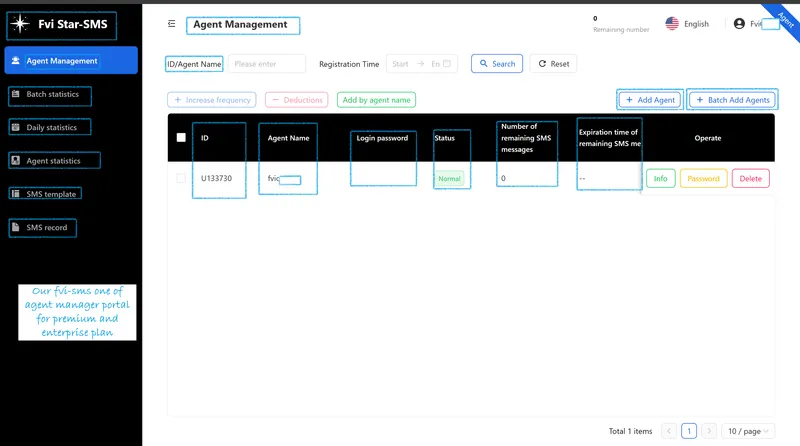Click the Remaining number counter
The width and height of the screenshot is (800, 446).
click(x=621, y=24)
